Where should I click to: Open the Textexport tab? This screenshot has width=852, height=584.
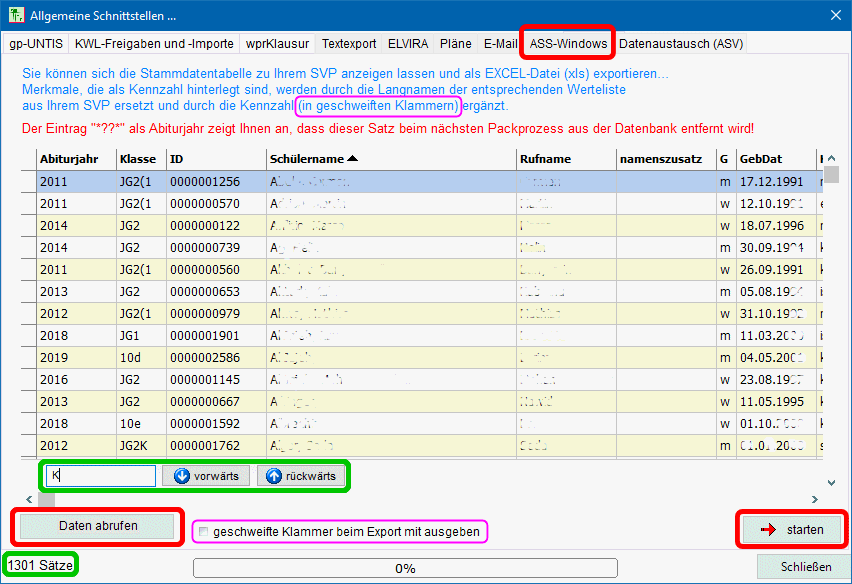(x=349, y=44)
